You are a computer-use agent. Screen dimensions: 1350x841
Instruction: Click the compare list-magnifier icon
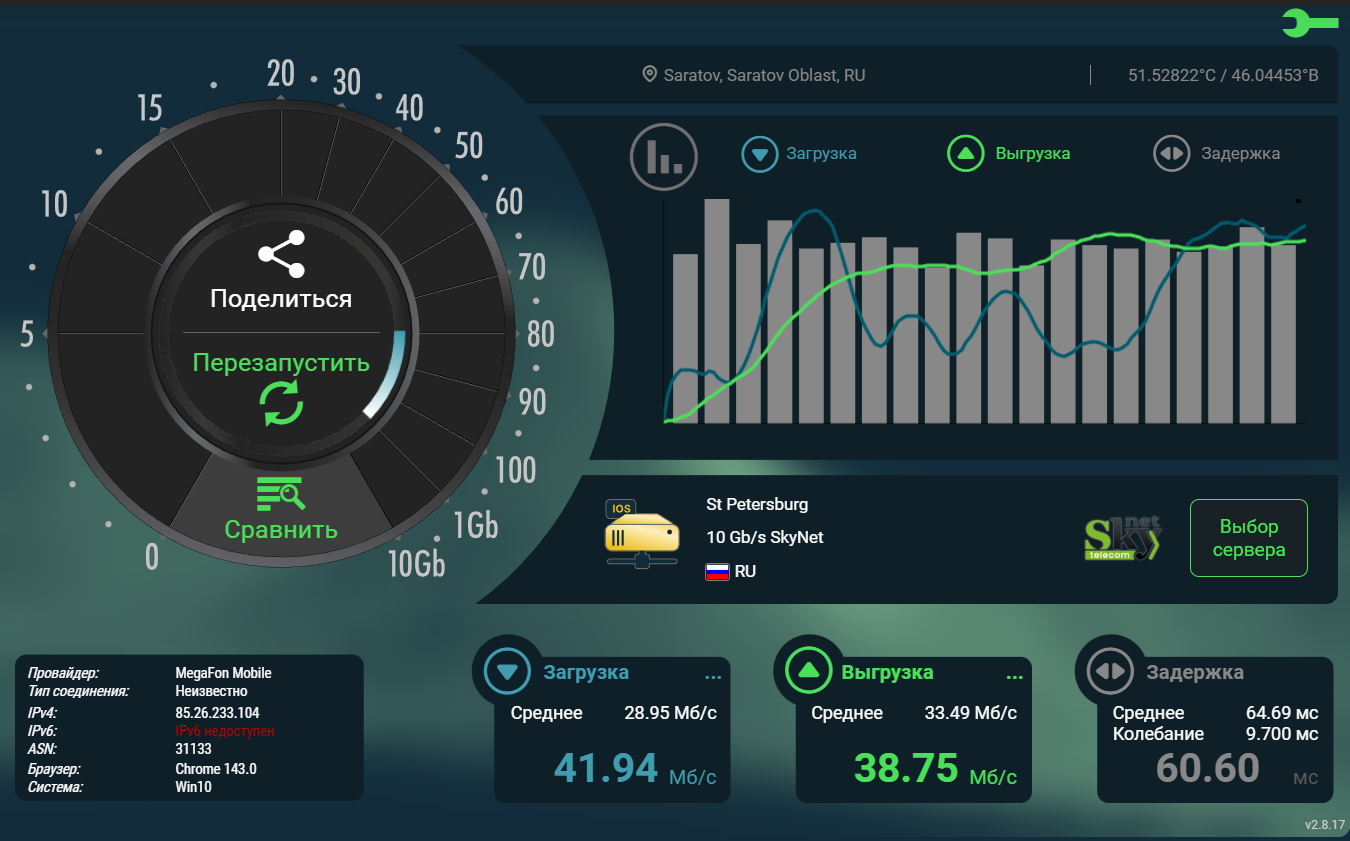pos(280,493)
